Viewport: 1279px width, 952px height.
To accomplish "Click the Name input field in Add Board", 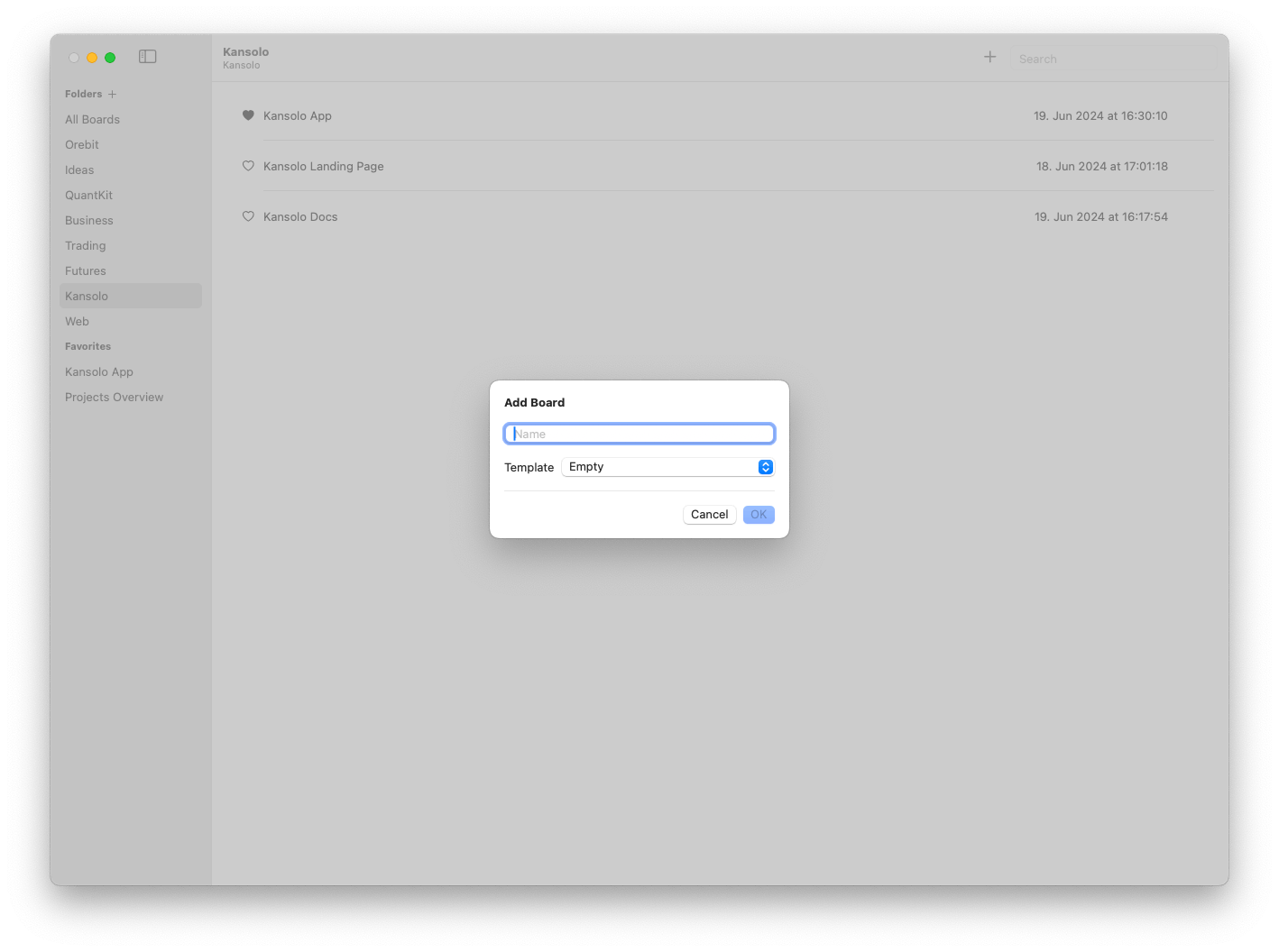I will click(639, 434).
